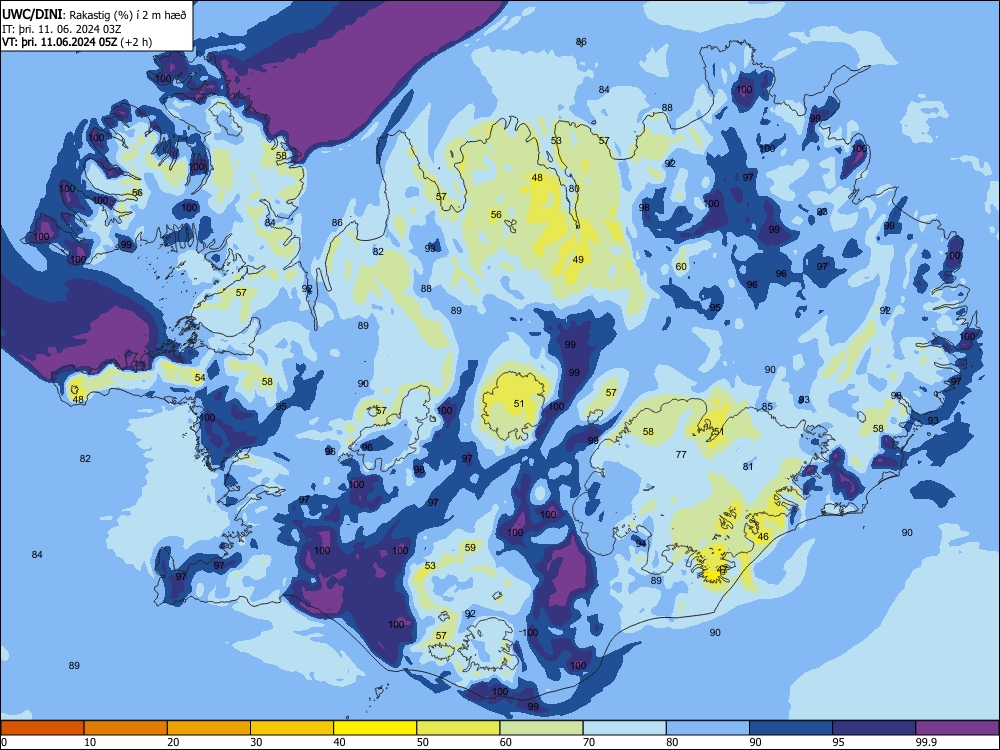Select the 40-50 bright yellow legend swatch
This screenshot has height=750, width=1000.
[375, 728]
